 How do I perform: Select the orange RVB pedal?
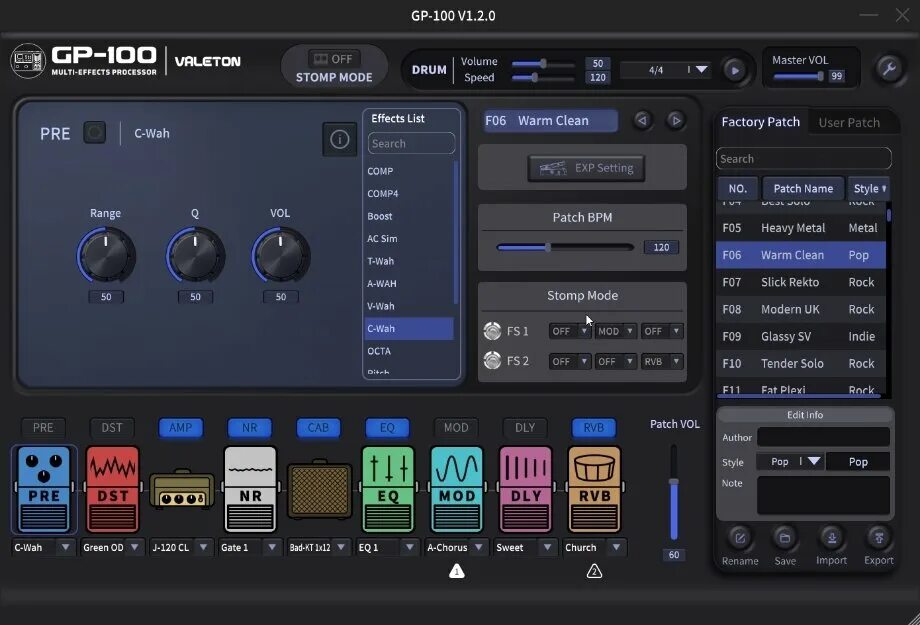(594, 489)
